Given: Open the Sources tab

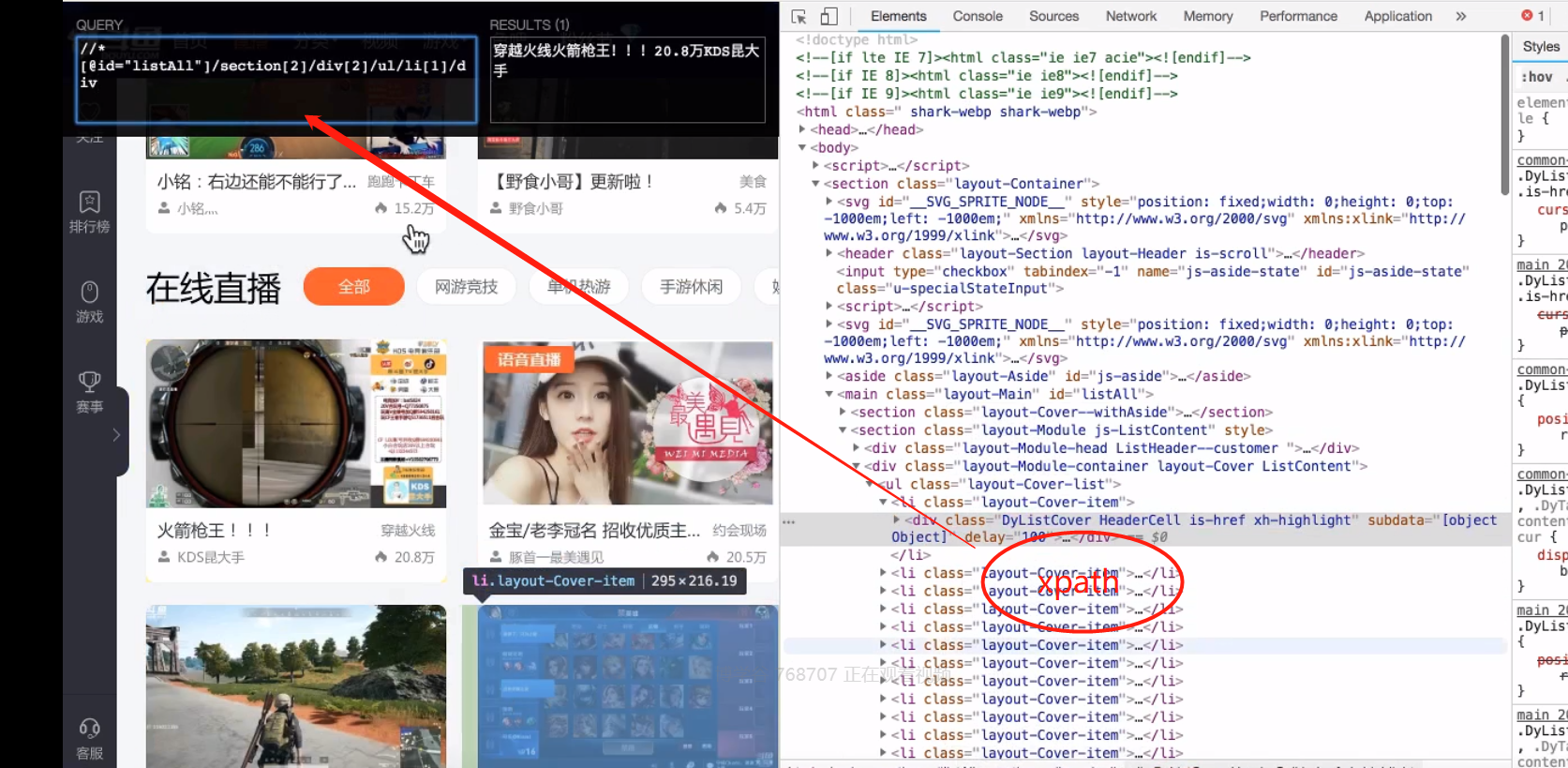Looking at the screenshot, I should pos(1053,16).
